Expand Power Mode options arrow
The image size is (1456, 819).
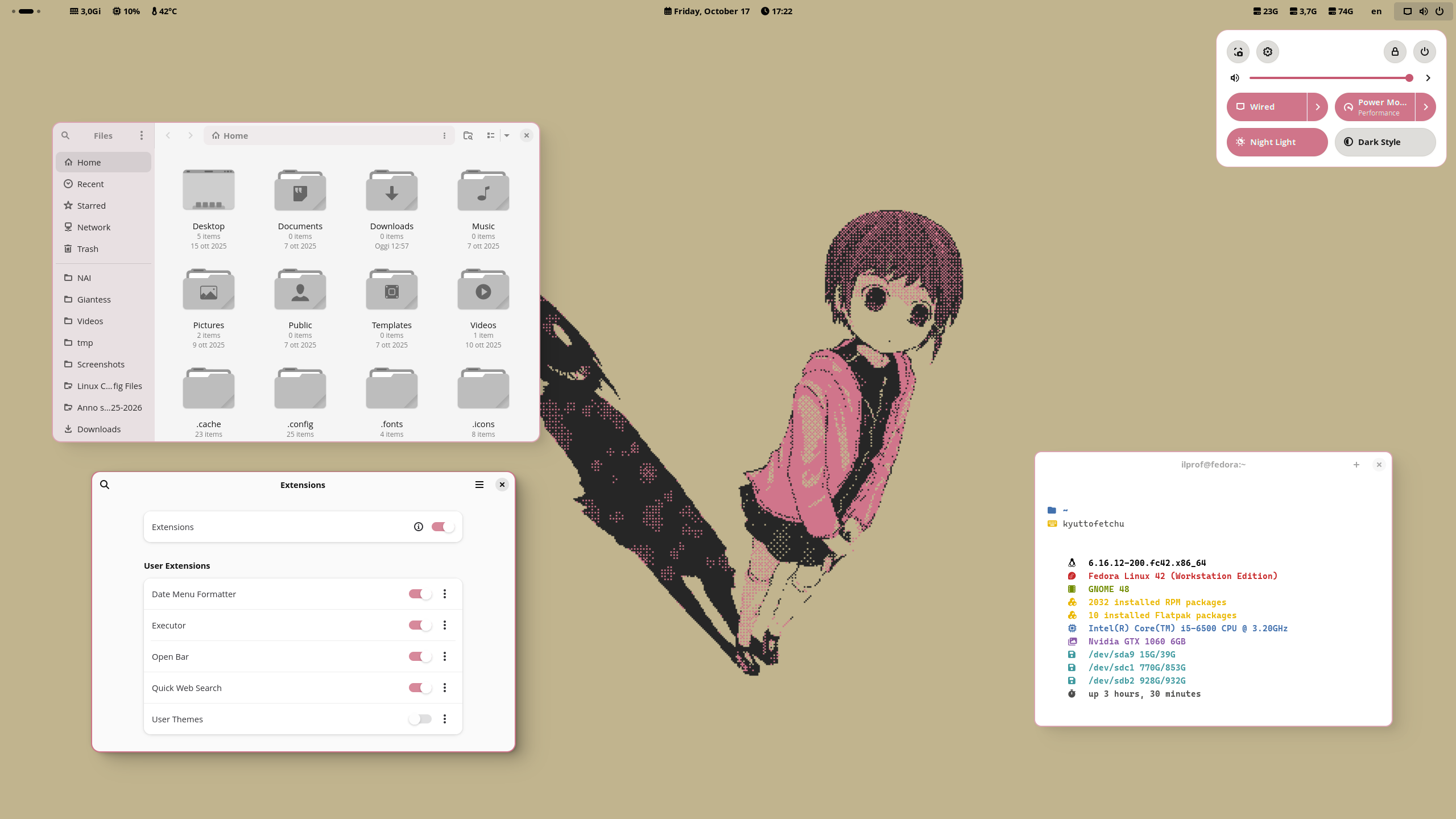1425,107
